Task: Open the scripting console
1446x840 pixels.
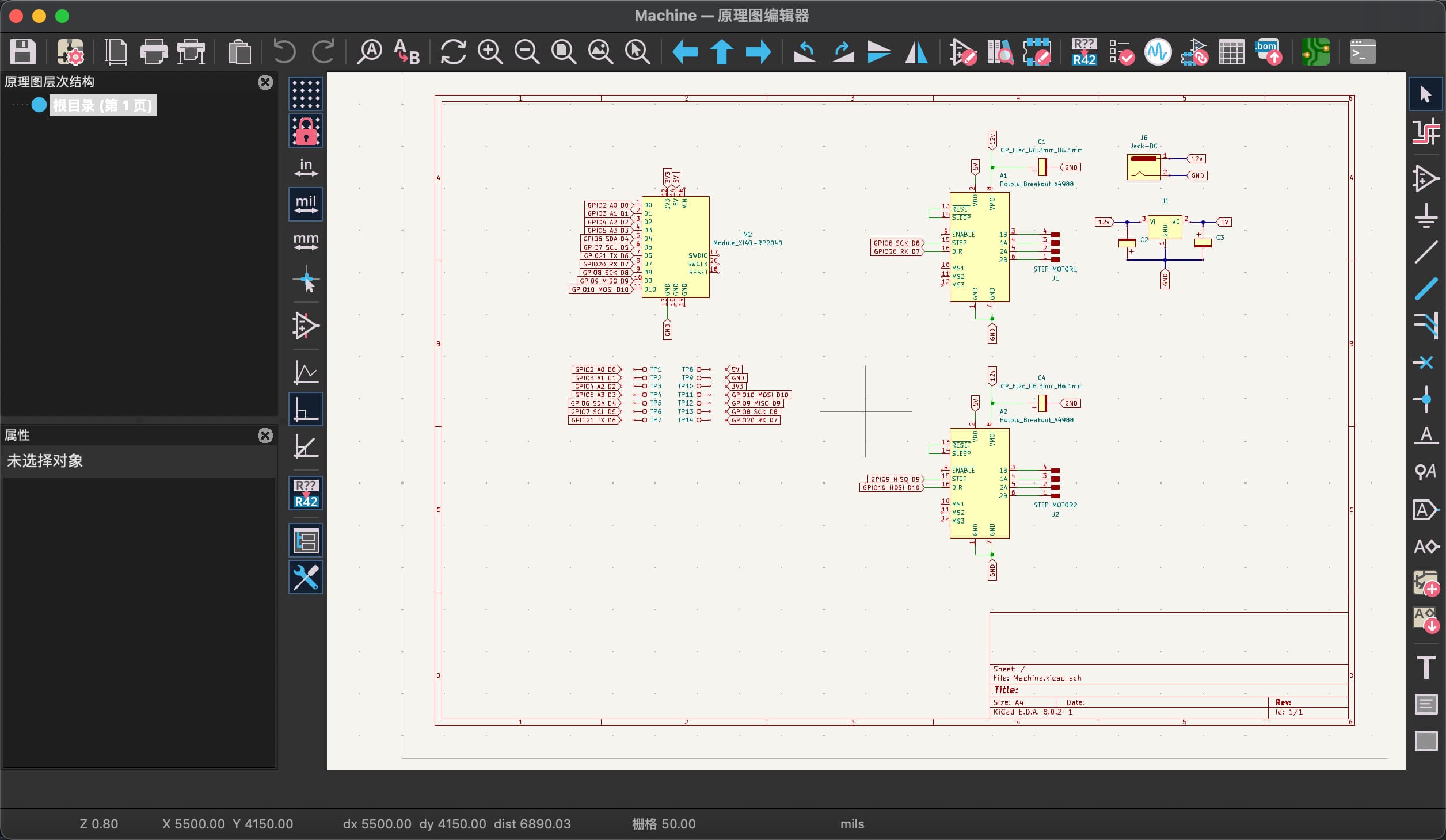Action: tap(1363, 52)
